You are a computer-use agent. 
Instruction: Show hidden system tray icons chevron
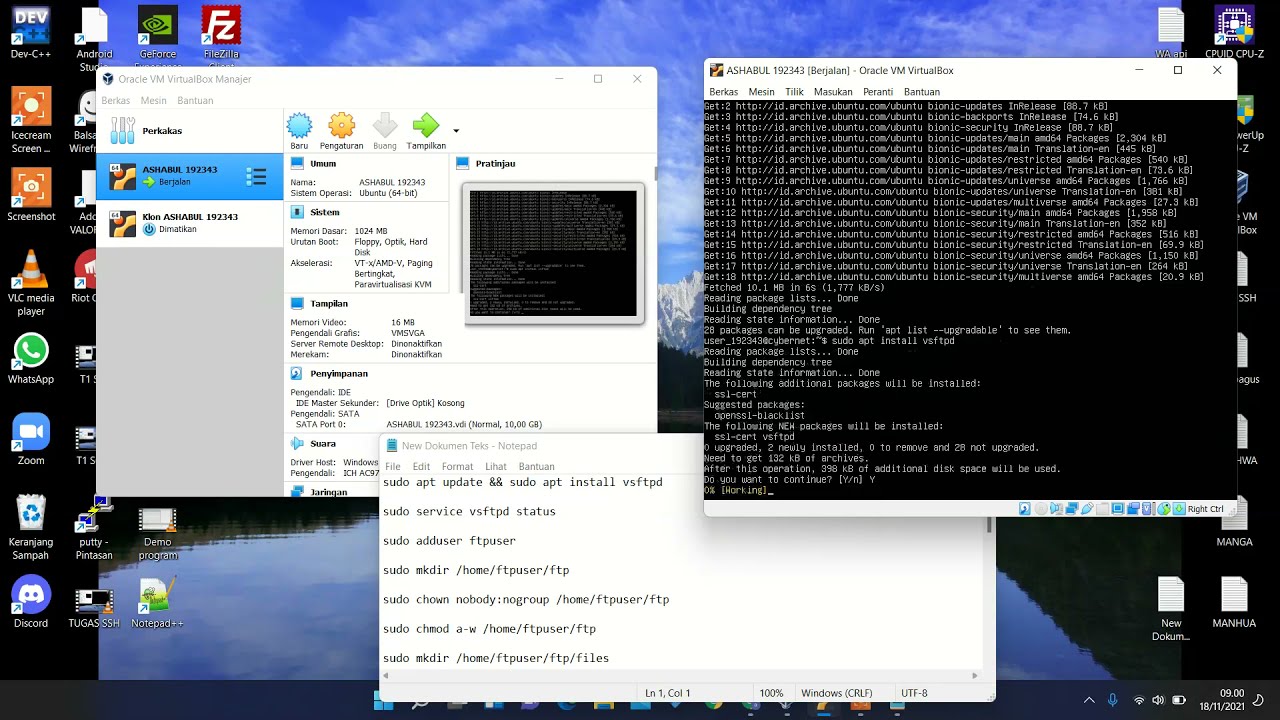tap(1088, 700)
